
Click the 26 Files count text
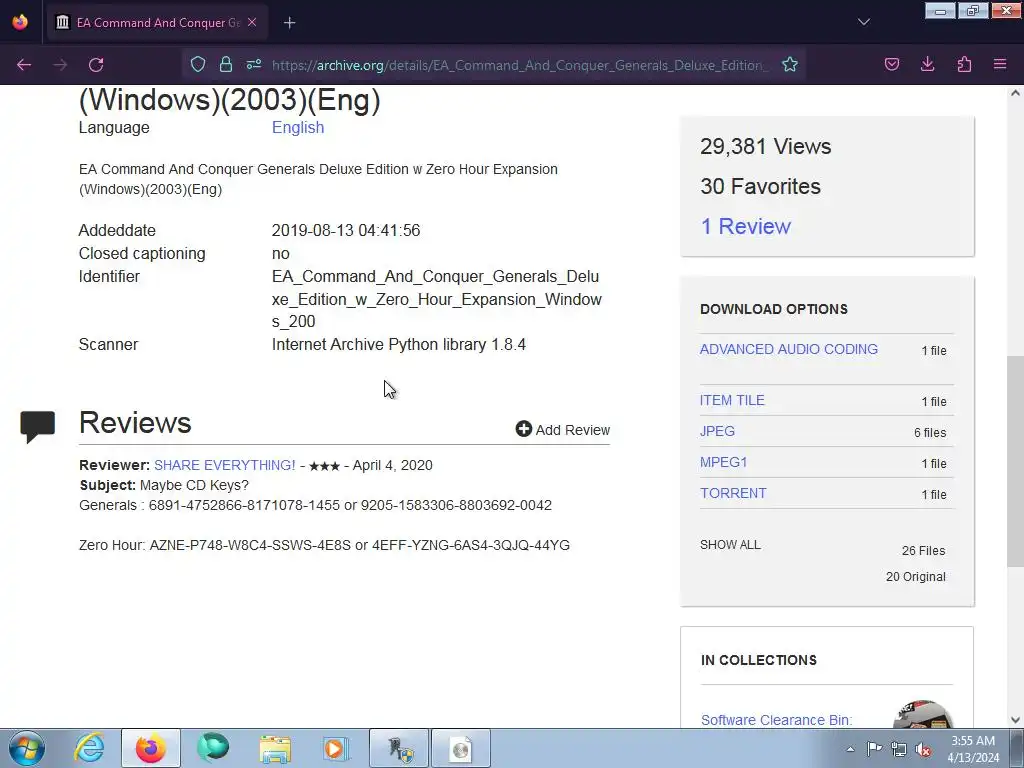[923, 551]
